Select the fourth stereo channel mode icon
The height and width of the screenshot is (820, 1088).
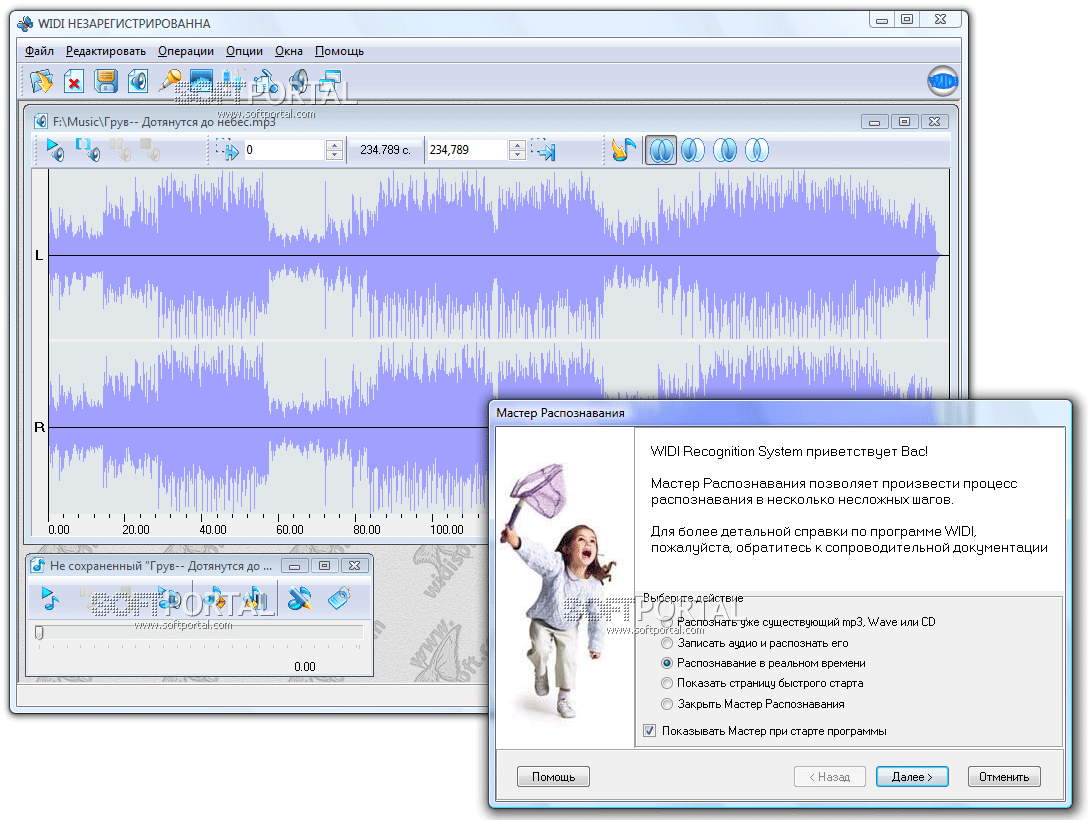756,150
